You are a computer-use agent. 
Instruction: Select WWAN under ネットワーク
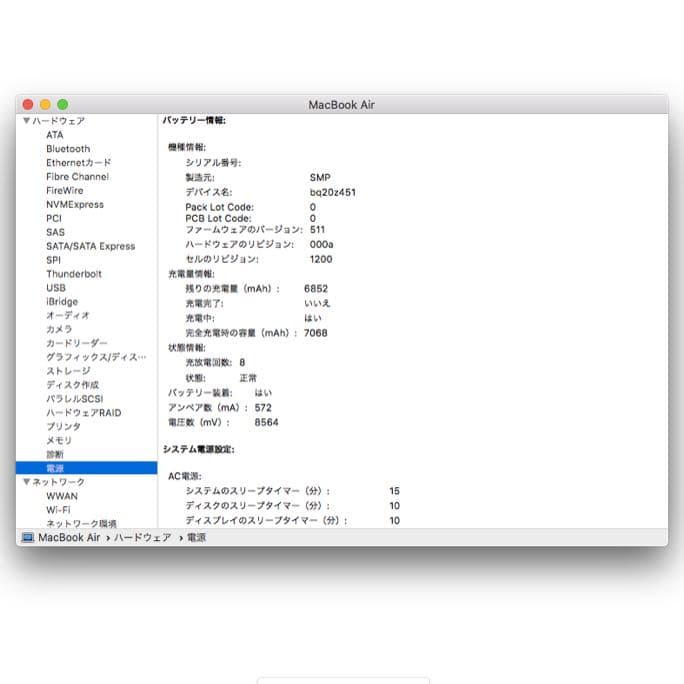(62, 496)
